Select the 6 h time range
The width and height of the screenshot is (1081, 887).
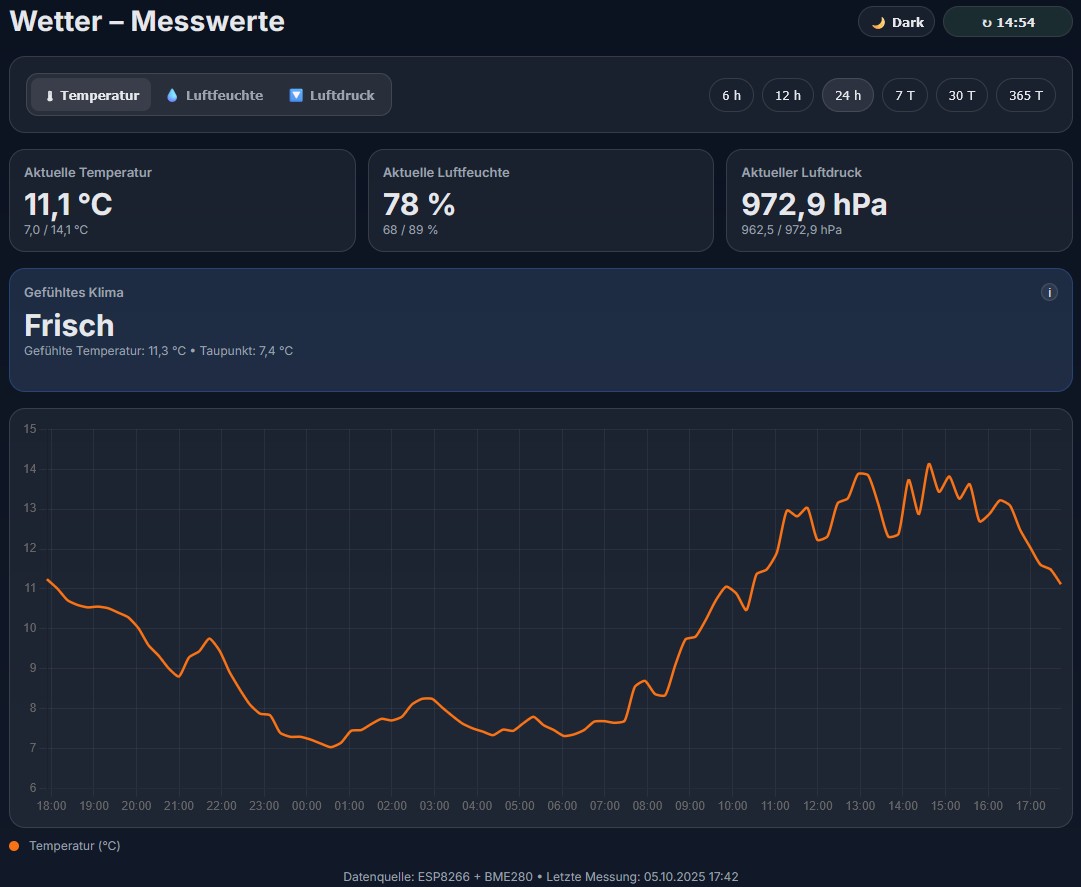(731, 96)
